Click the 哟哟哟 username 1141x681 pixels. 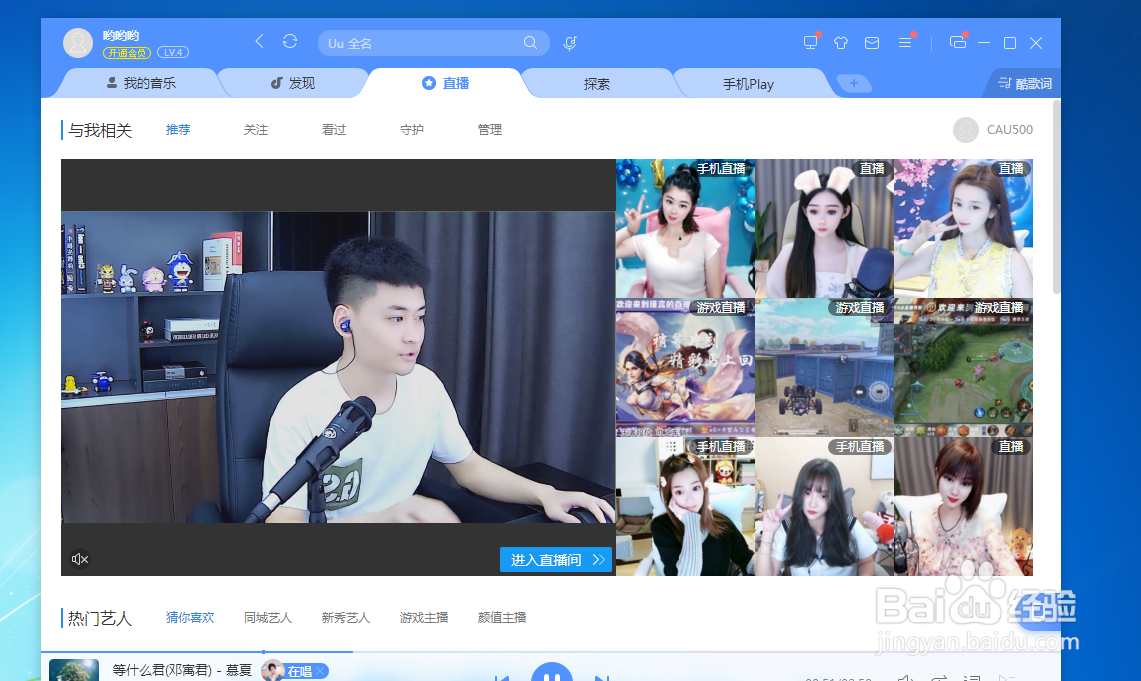tap(121, 35)
